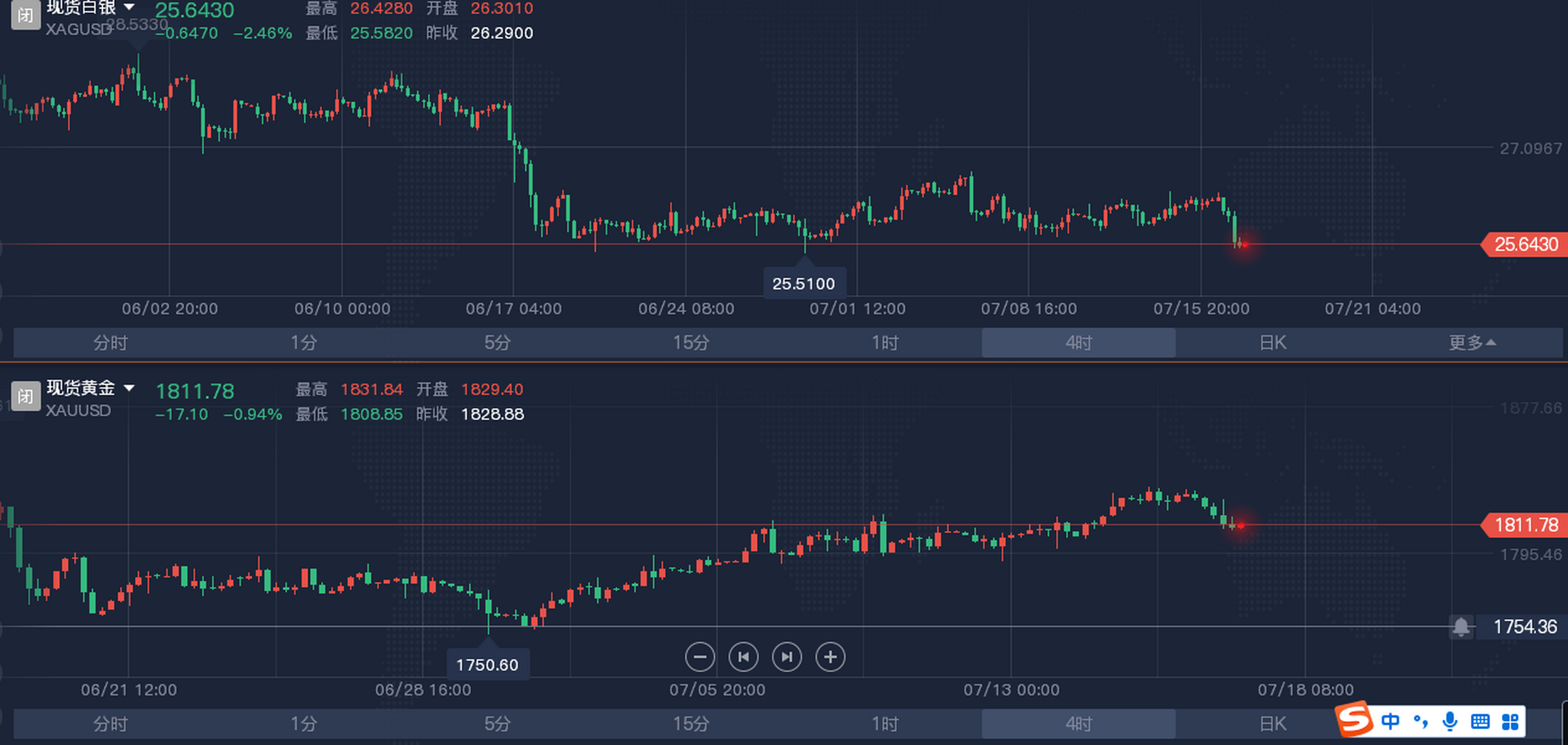
Task: Click the gold current price tag 1811.78
Action: point(1525,524)
